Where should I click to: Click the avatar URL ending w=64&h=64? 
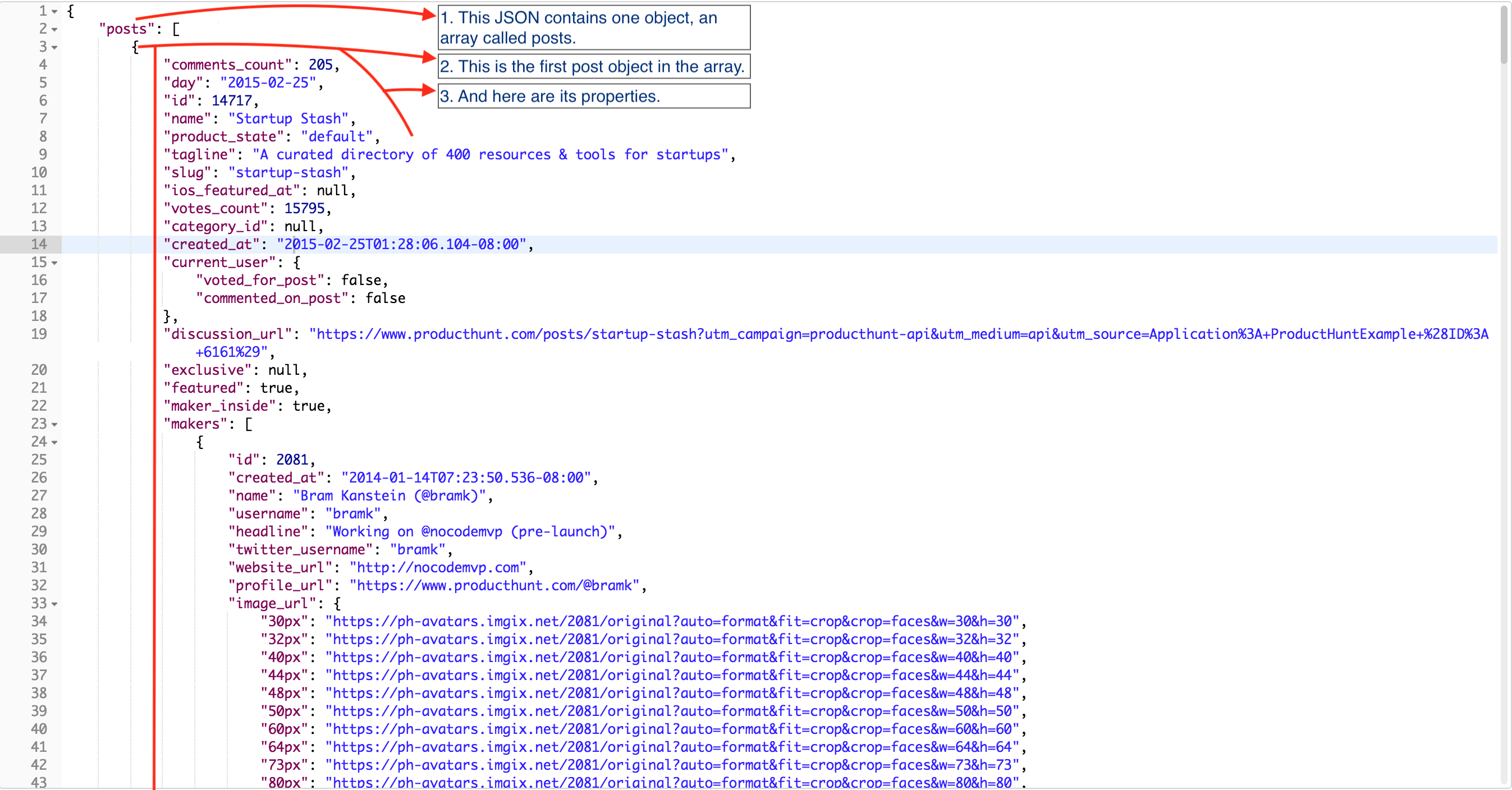coord(672,747)
